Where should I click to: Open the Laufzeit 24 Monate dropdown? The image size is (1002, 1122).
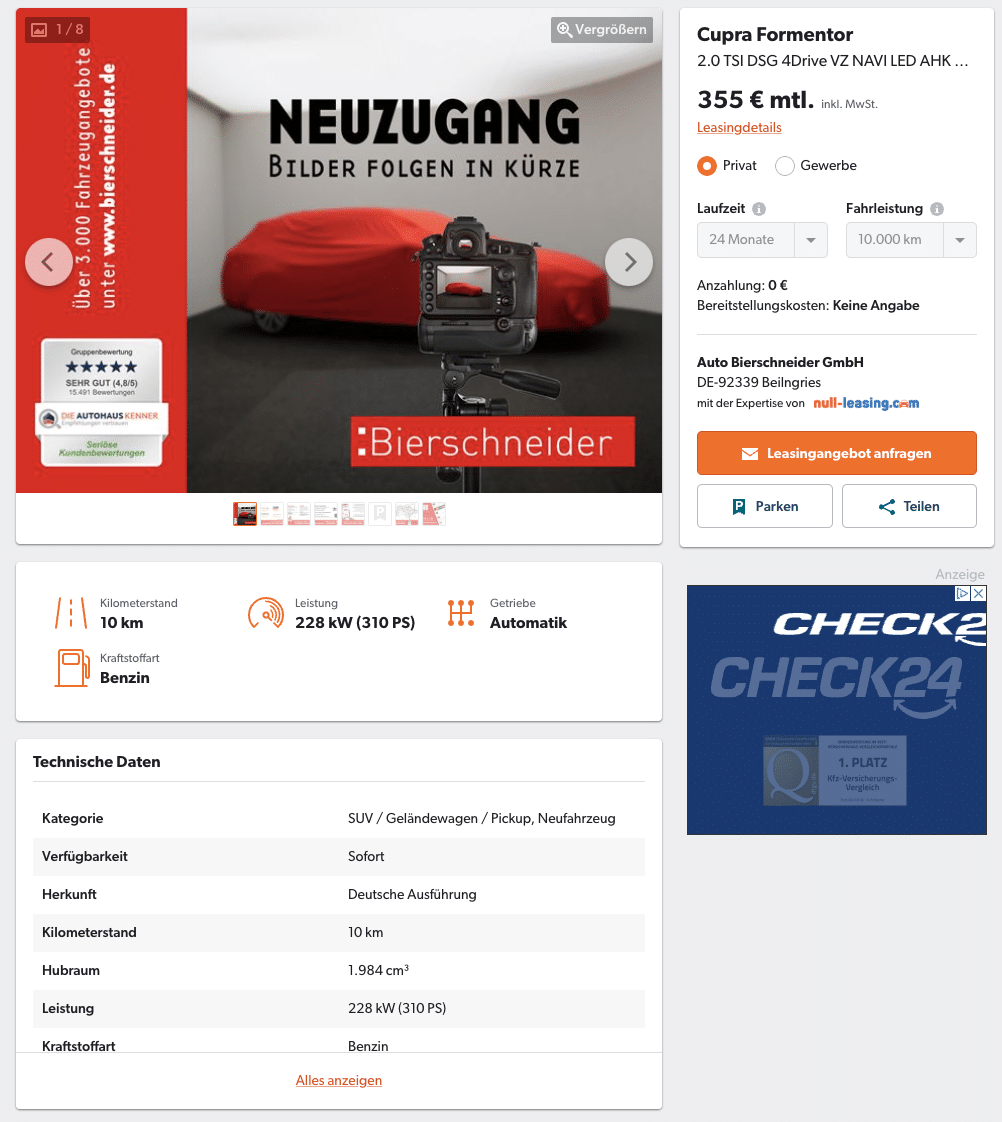762,240
